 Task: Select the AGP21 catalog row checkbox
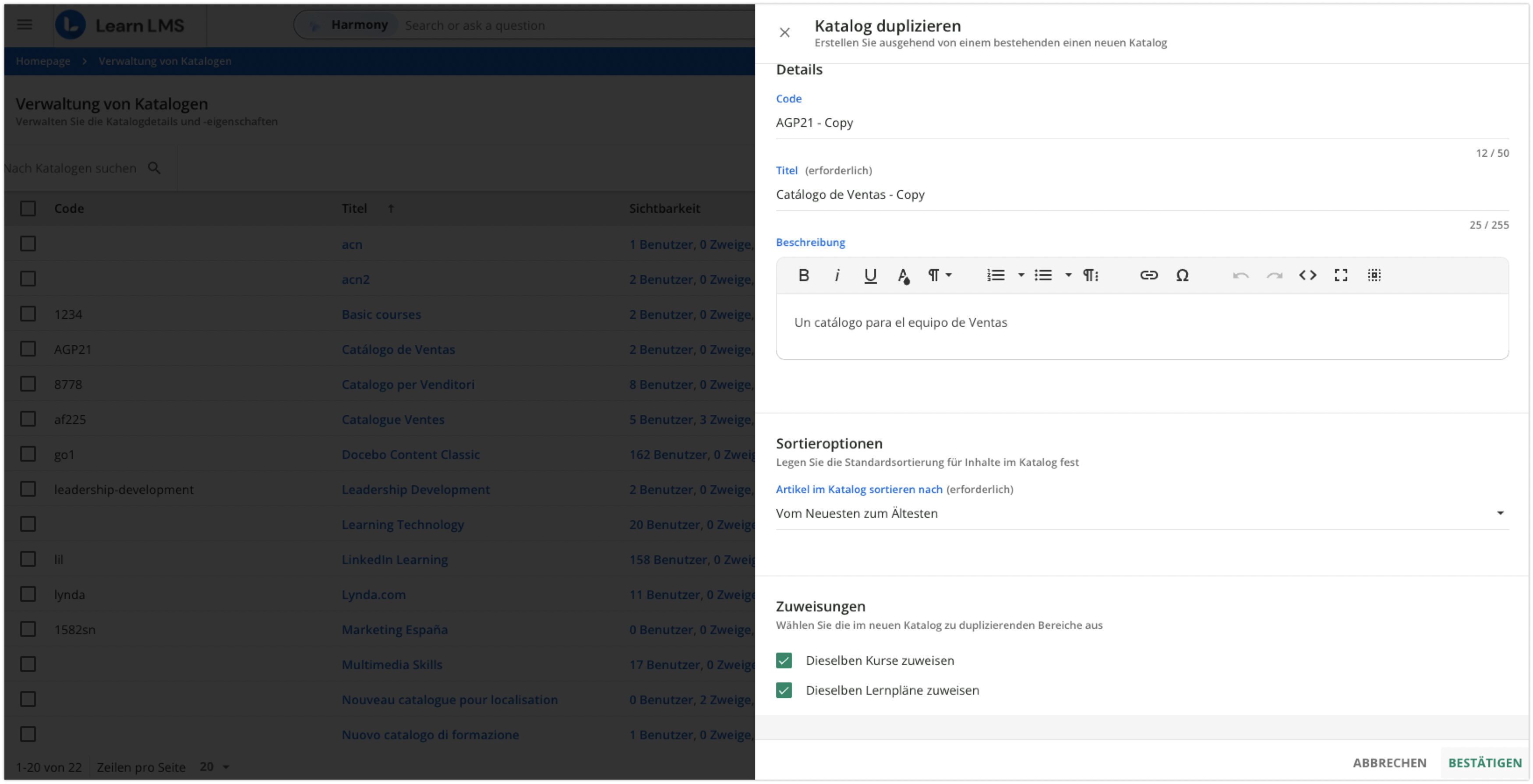point(28,349)
